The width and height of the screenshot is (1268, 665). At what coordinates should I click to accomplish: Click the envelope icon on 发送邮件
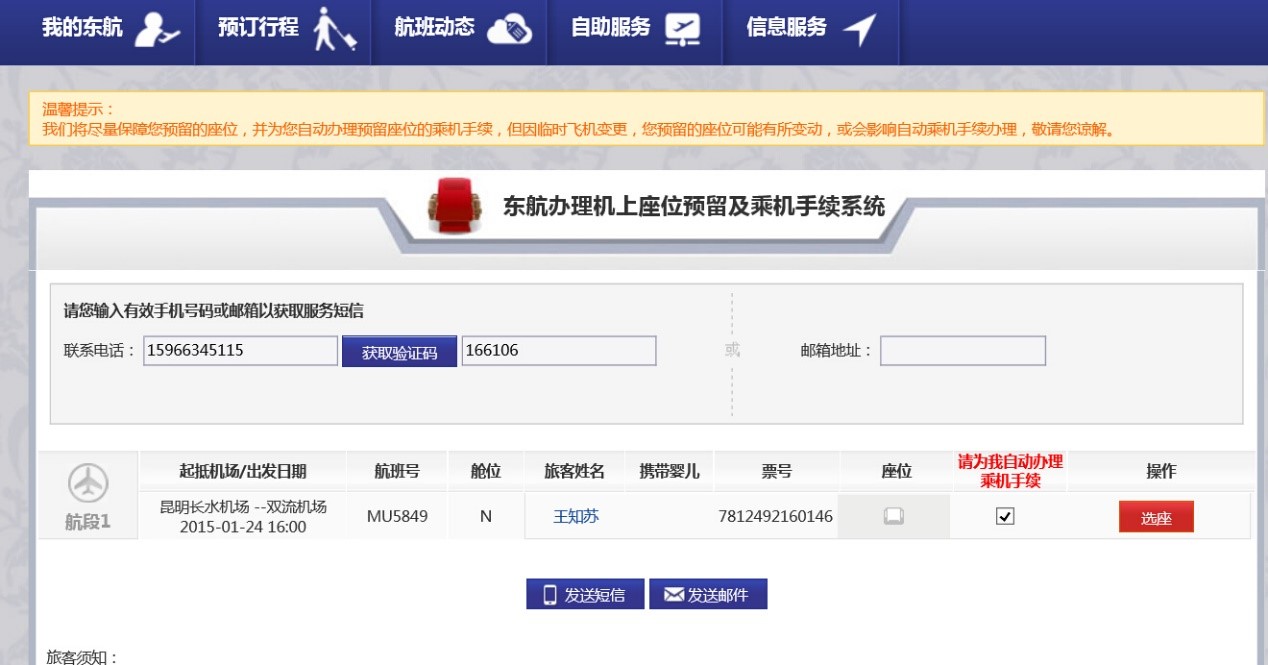click(674, 595)
